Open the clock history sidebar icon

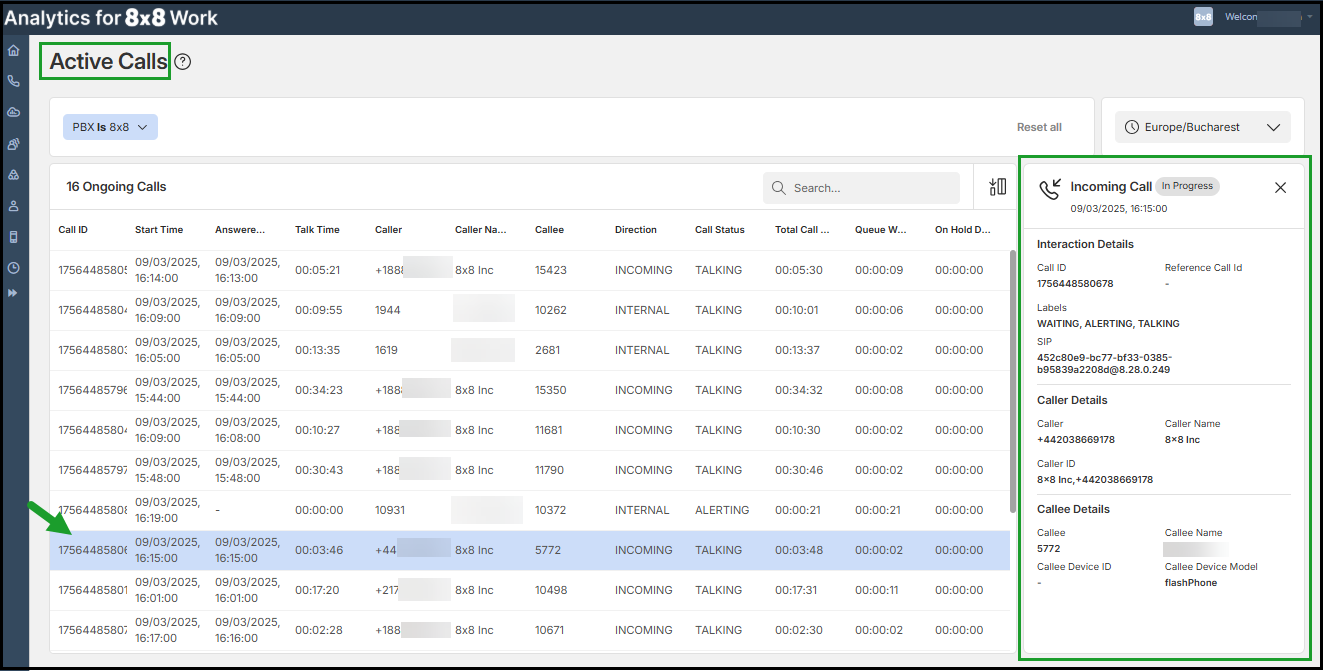pyautogui.click(x=14, y=268)
